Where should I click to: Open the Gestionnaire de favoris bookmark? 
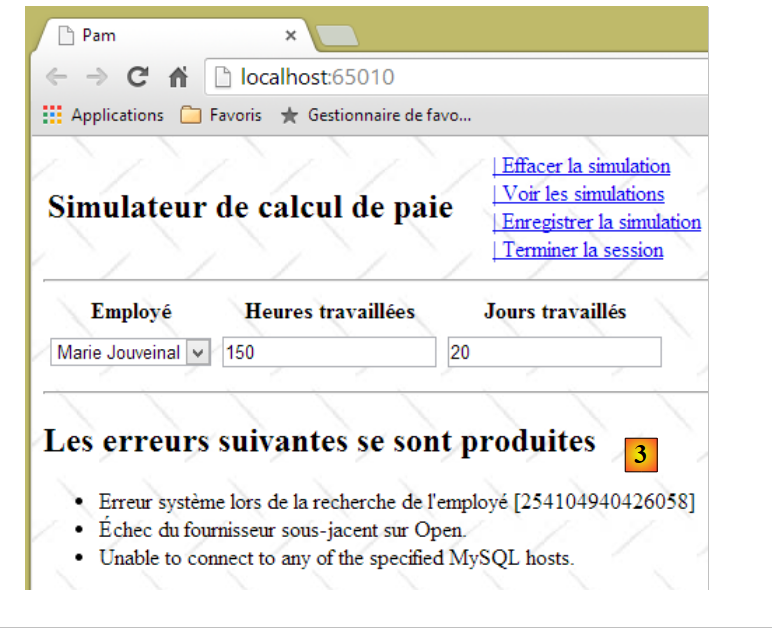point(376,115)
